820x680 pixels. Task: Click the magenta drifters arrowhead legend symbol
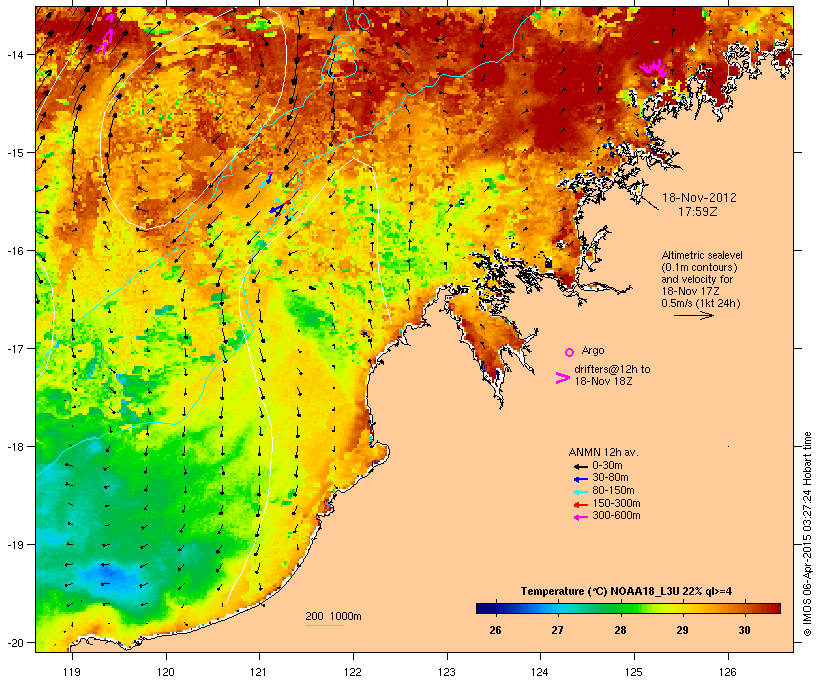pyautogui.click(x=563, y=378)
